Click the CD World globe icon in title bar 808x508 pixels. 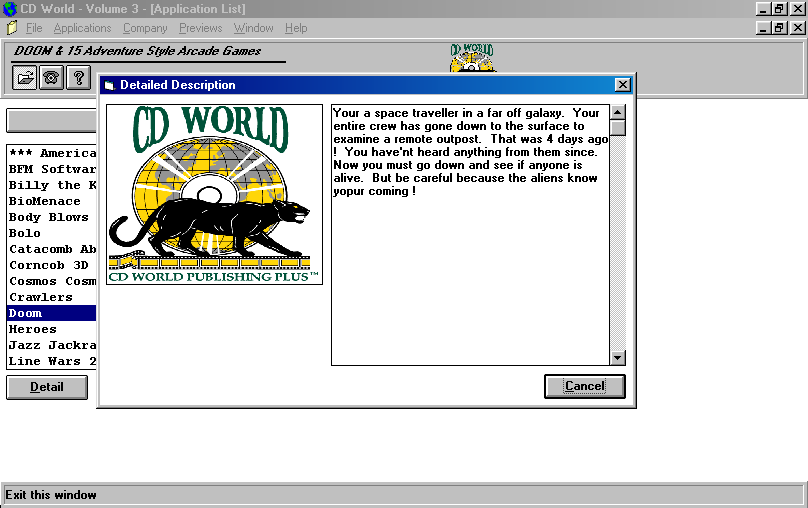tap(10, 9)
